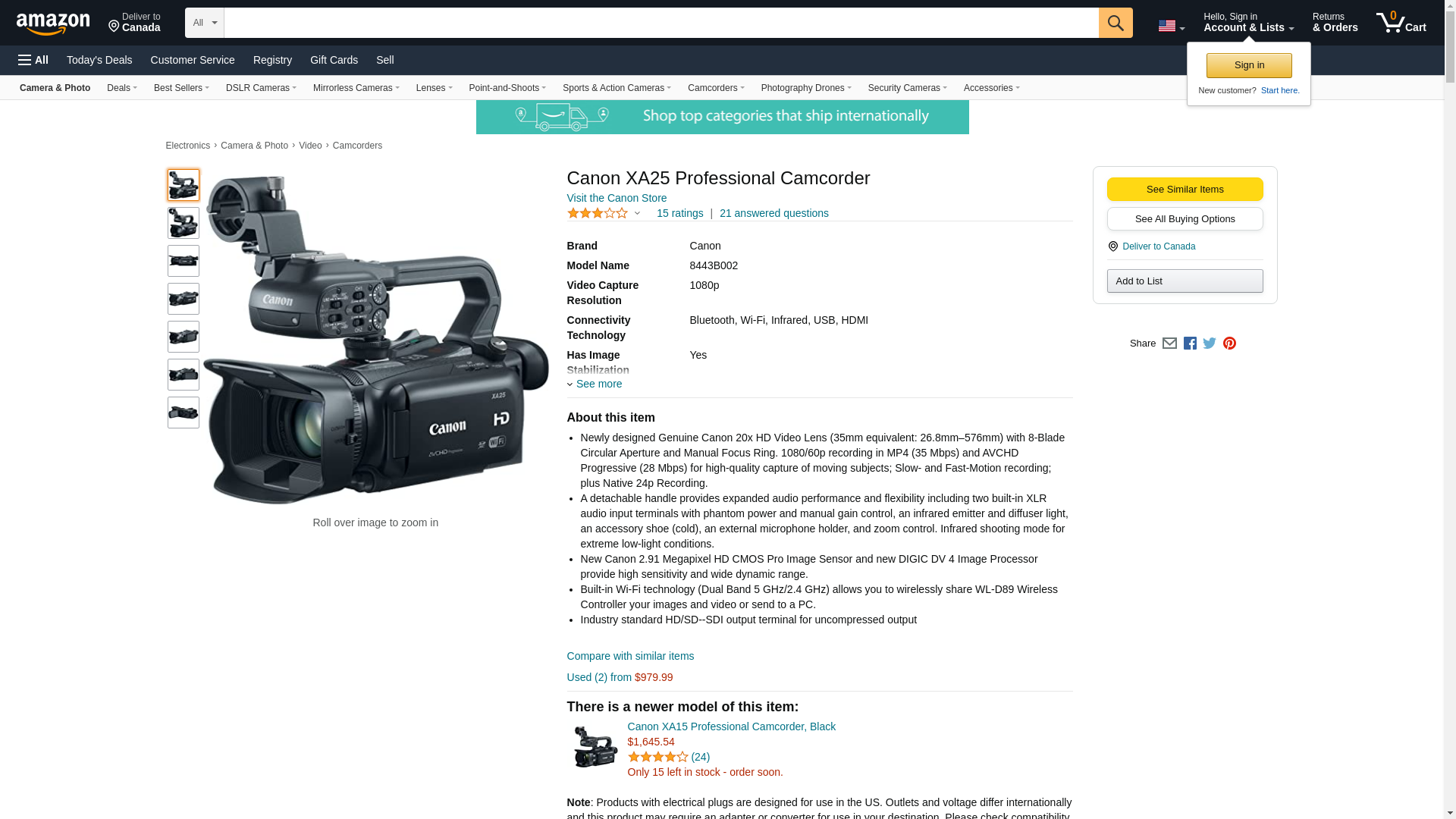The image size is (1456, 819).
Task: Open Registry
Action: (x=272, y=60)
